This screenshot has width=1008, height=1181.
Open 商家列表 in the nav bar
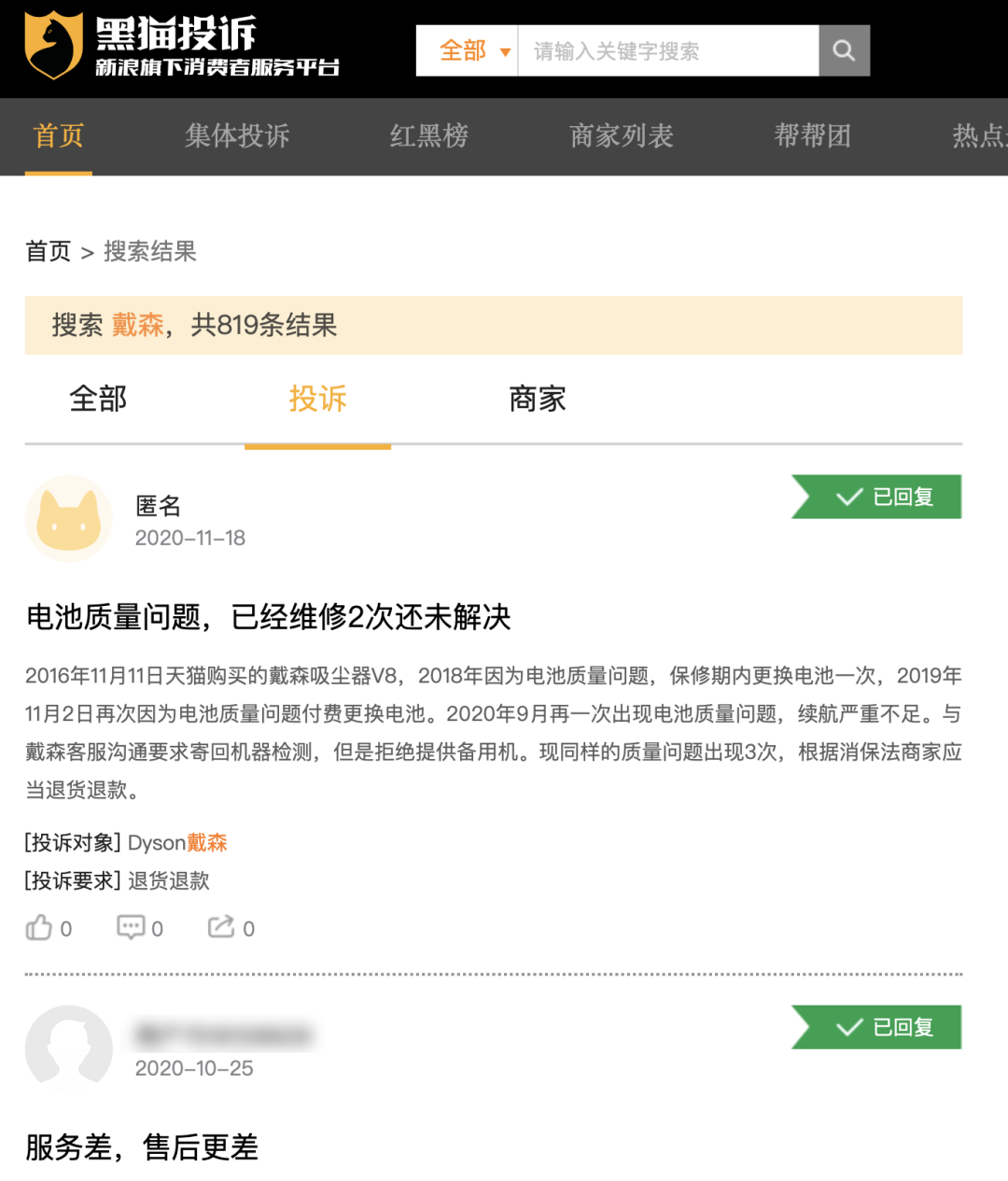(622, 136)
